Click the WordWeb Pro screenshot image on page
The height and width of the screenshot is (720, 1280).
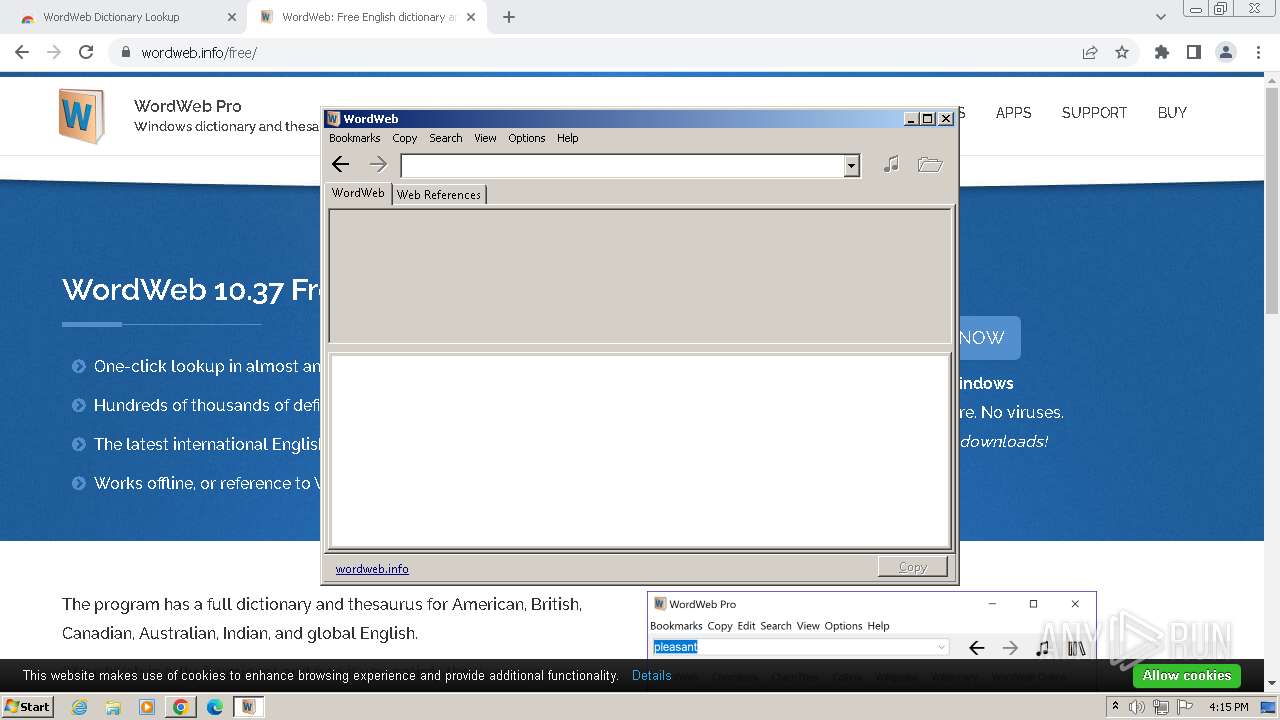click(x=871, y=625)
